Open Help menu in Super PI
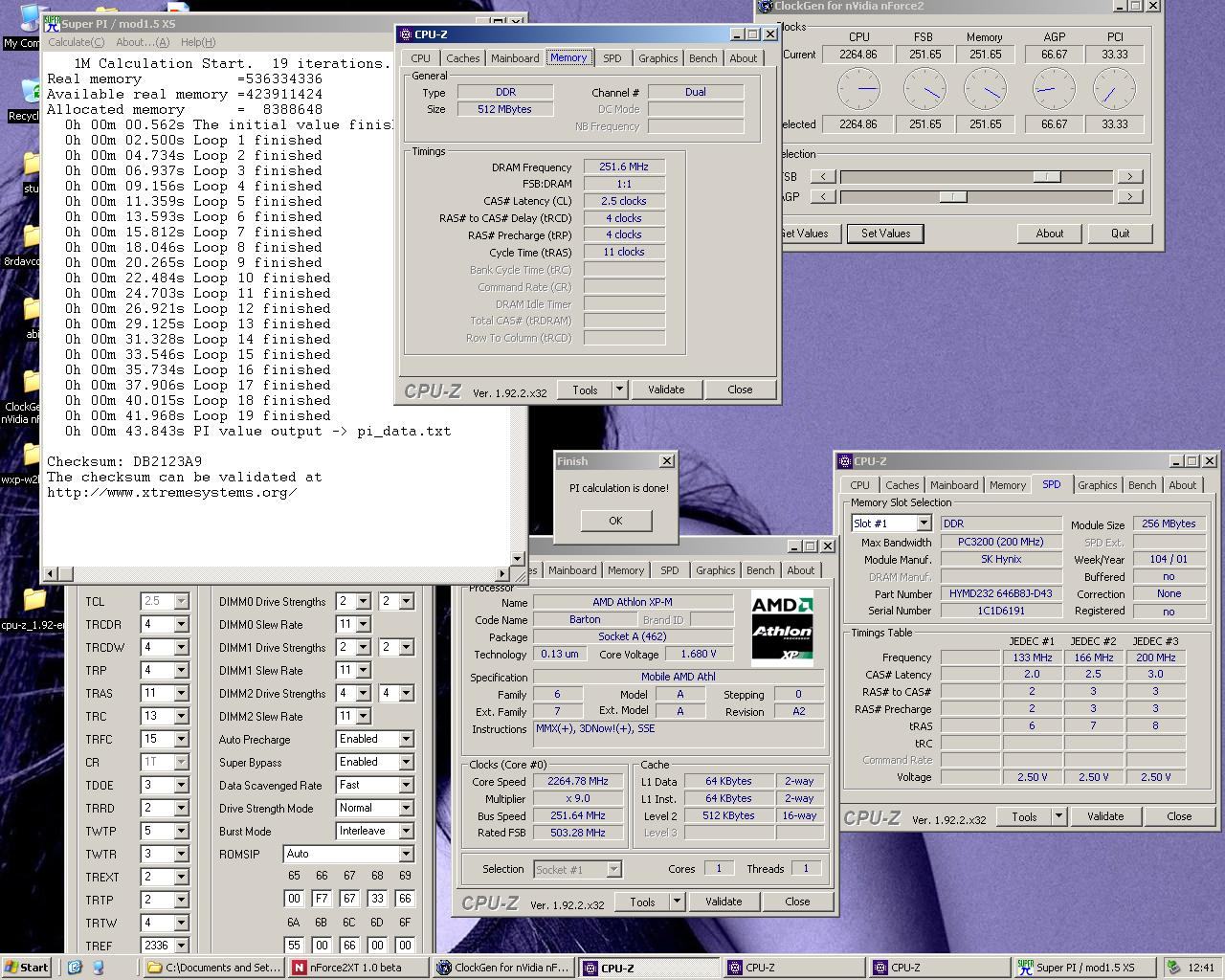The width and height of the screenshot is (1225, 980). [x=198, y=42]
